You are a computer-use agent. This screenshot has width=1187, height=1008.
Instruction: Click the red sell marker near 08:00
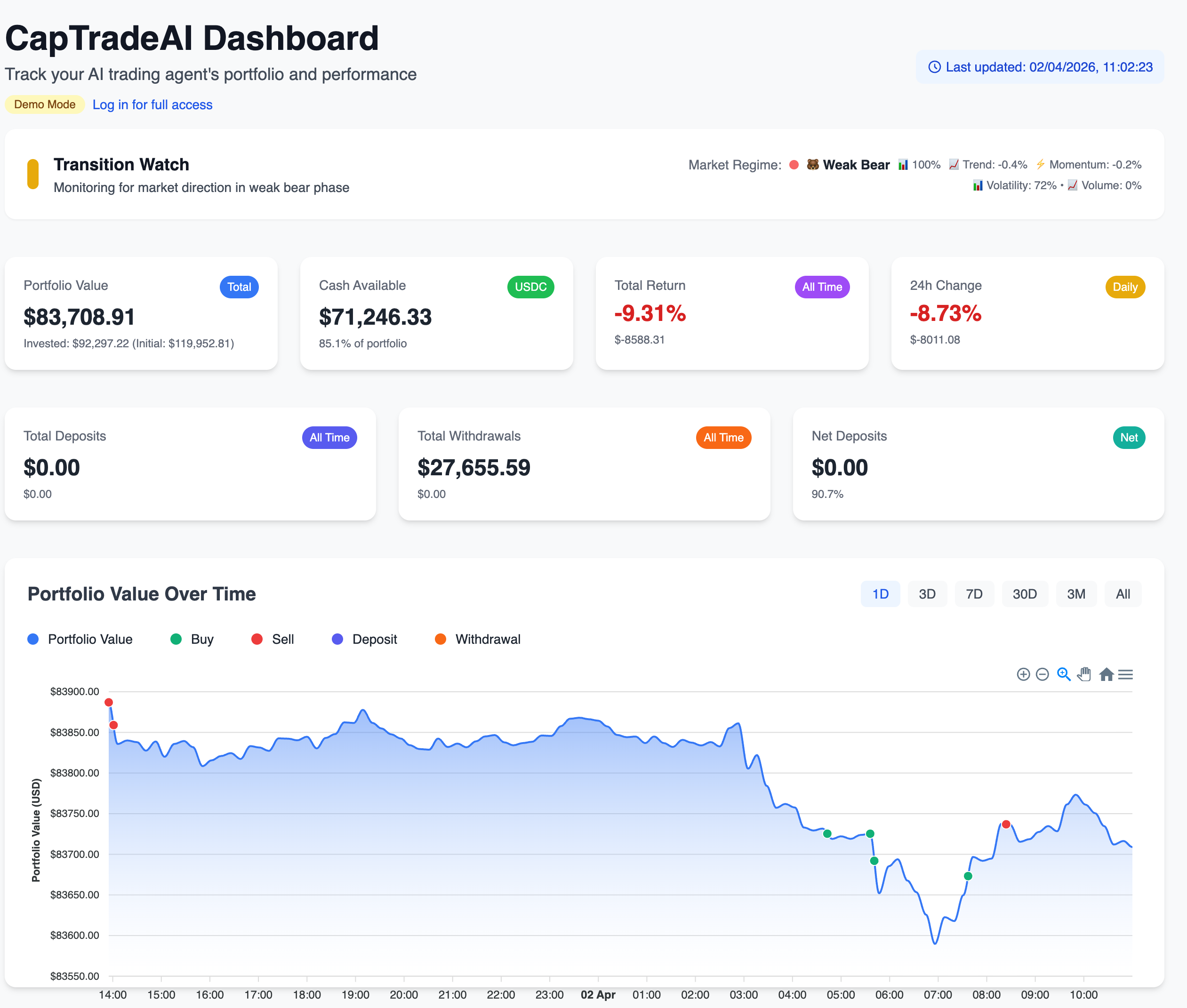tap(1006, 824)
